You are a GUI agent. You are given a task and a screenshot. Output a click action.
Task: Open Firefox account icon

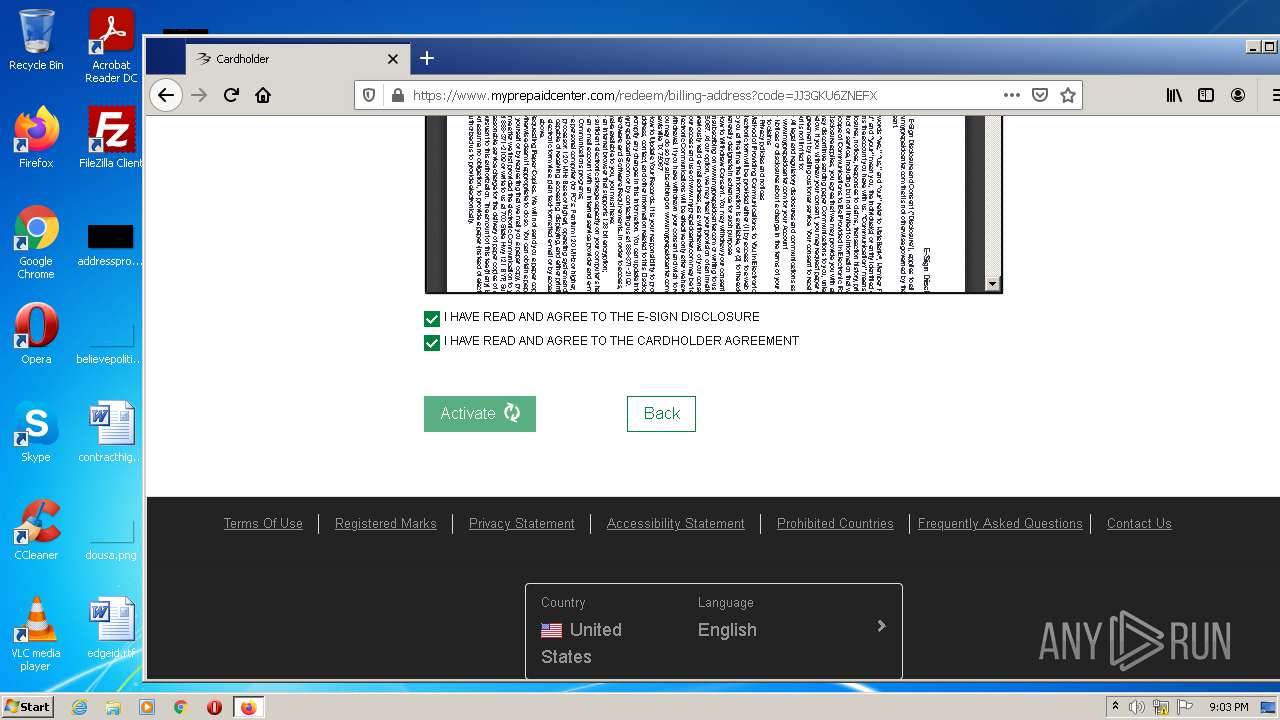[x=1238, y=95]
